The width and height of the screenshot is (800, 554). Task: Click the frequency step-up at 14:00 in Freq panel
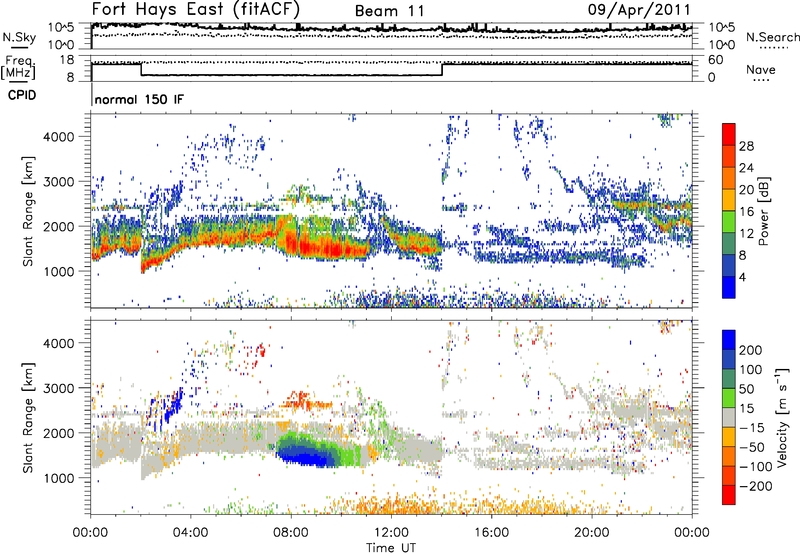pyautogui.click(x=442, y=69)
